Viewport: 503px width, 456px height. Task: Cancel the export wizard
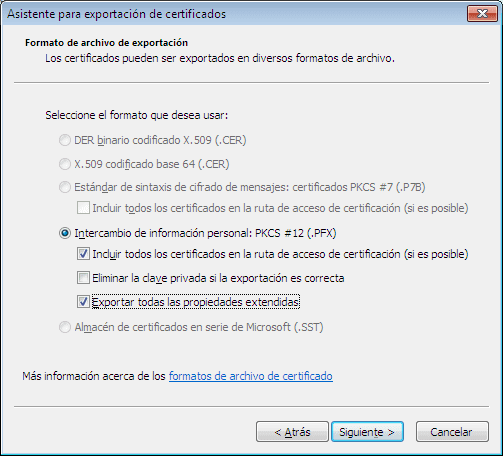pos(452,432)
